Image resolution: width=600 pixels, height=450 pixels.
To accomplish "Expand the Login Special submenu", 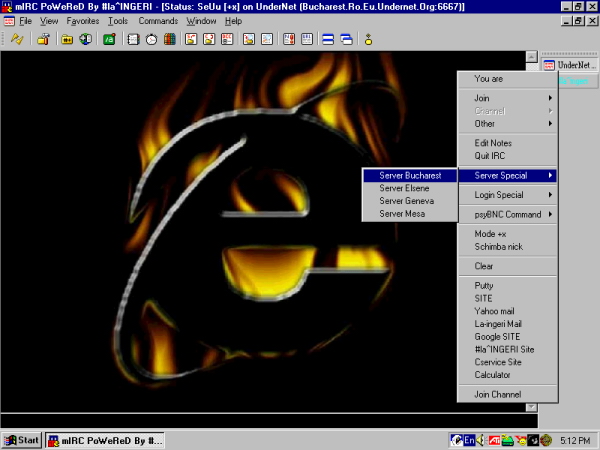I will [x=507, y=195].
